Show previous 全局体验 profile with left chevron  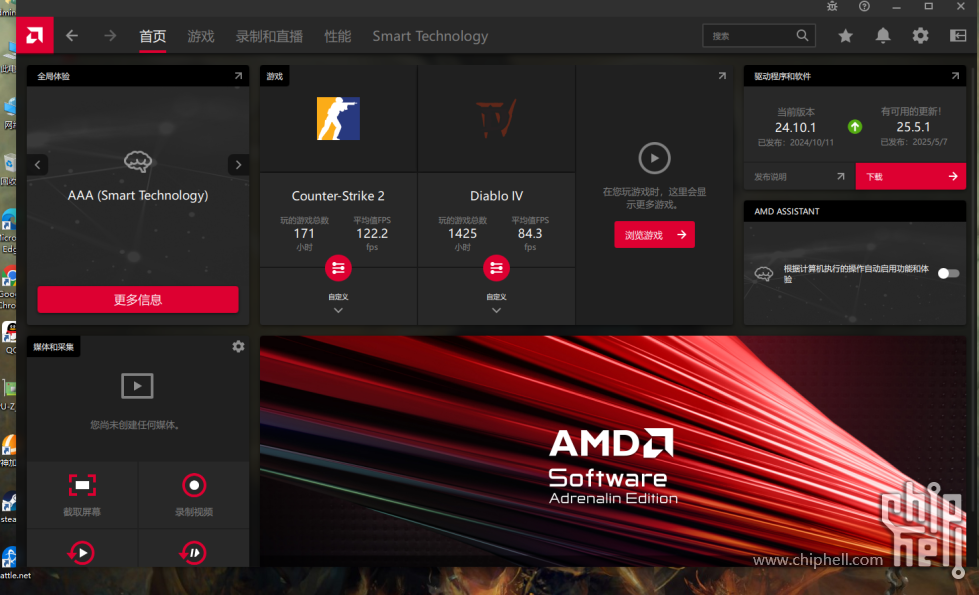click(x=37, y=165)
